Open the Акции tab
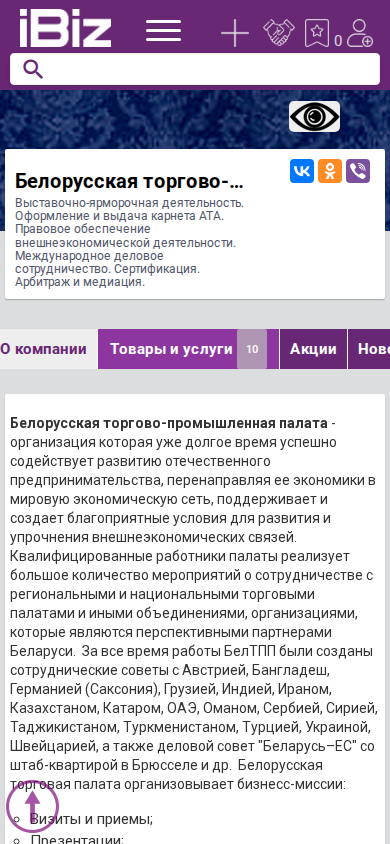The width and height of the screenshot is (390, 844). click(313, 349)
